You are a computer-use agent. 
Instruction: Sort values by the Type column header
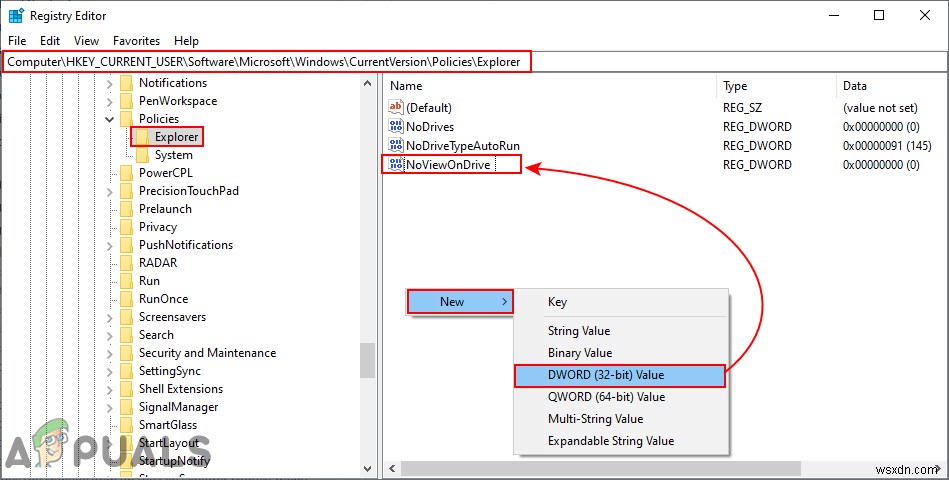(x=776, y=86)
